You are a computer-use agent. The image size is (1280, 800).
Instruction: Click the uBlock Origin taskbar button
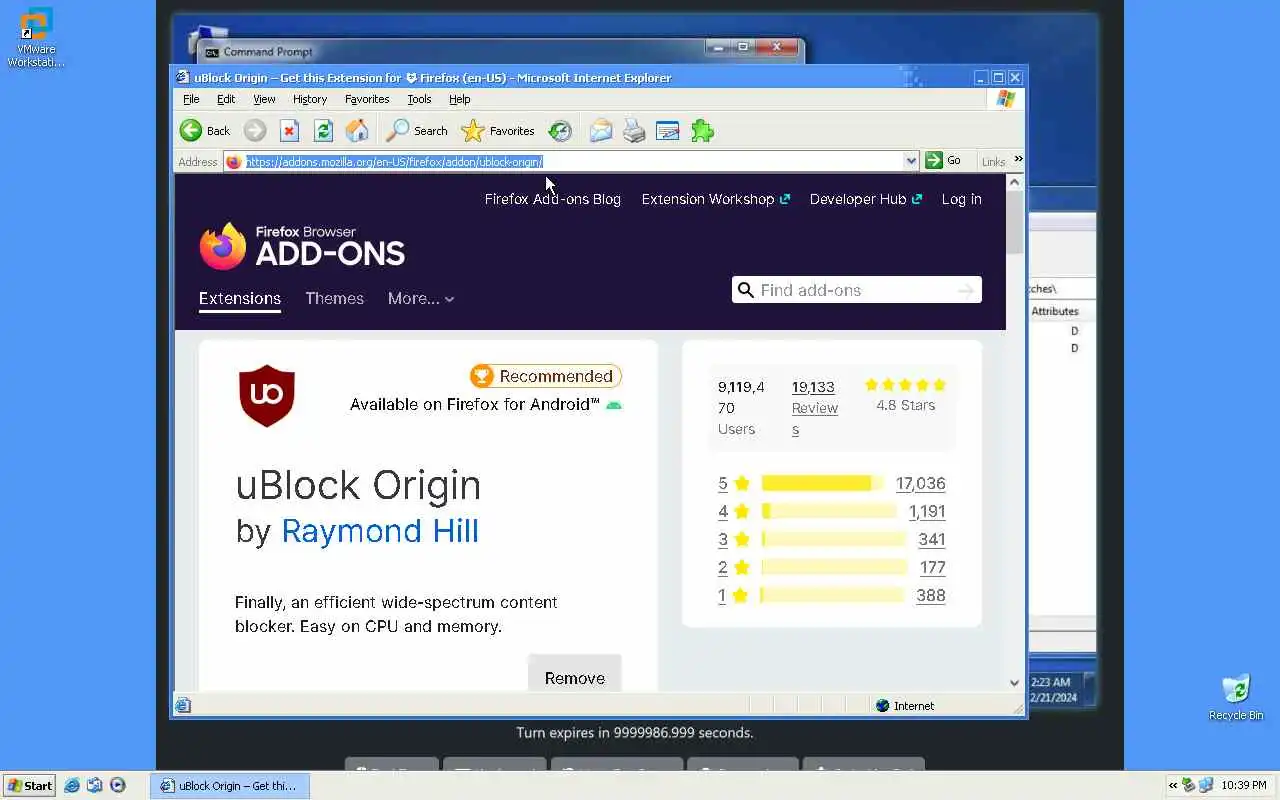click(230, 785)
